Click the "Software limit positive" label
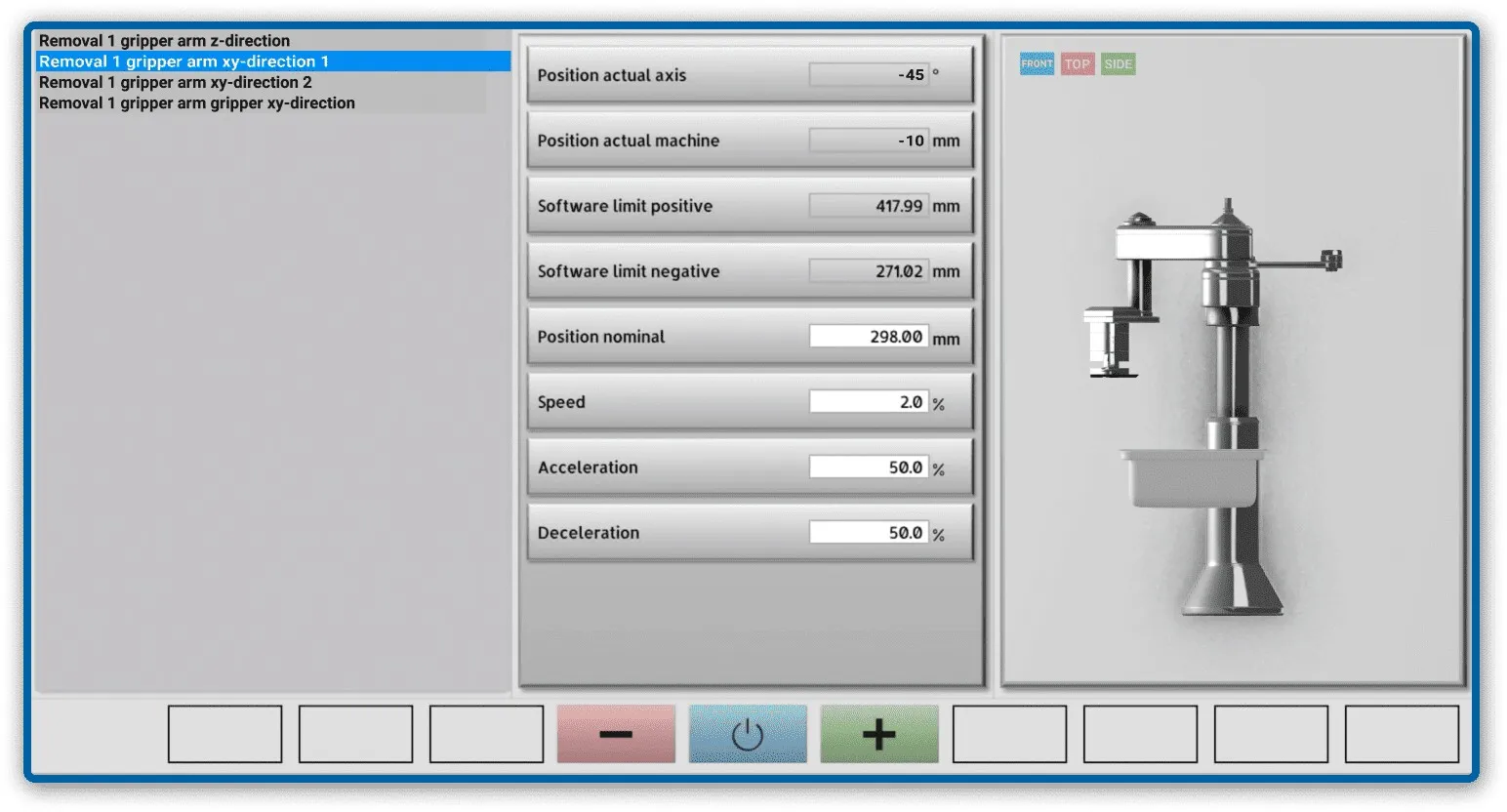1507x812 pixels. point(625,206)
